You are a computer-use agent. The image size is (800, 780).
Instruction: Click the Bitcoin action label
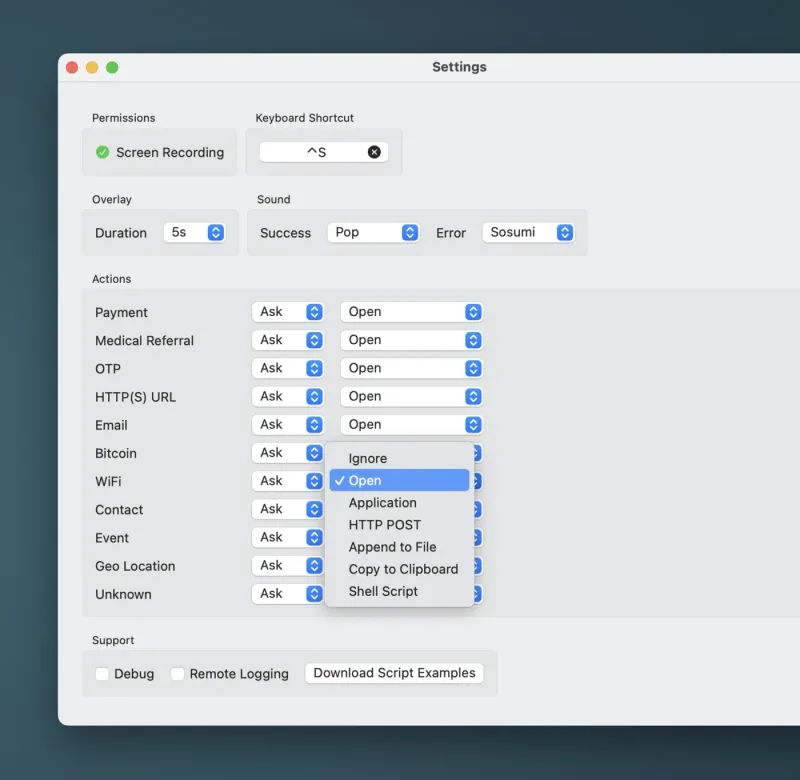click(x=116, y=454)
